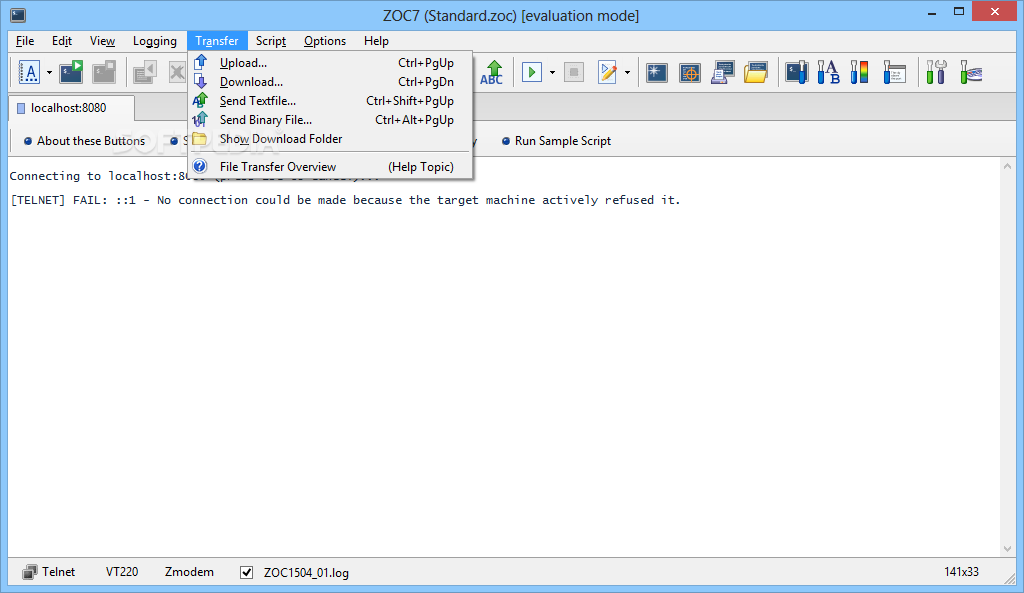Close the open Transfer menu header
Screen dimensions: 1024x593
pyautogui.click(x=217, y=40)
